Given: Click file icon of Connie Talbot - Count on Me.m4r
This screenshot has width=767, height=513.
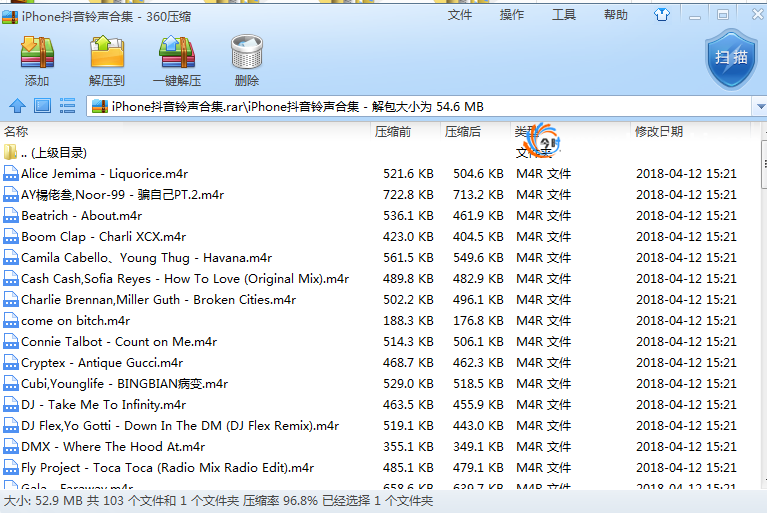Looking at the screenshot, I should point(11,341).
